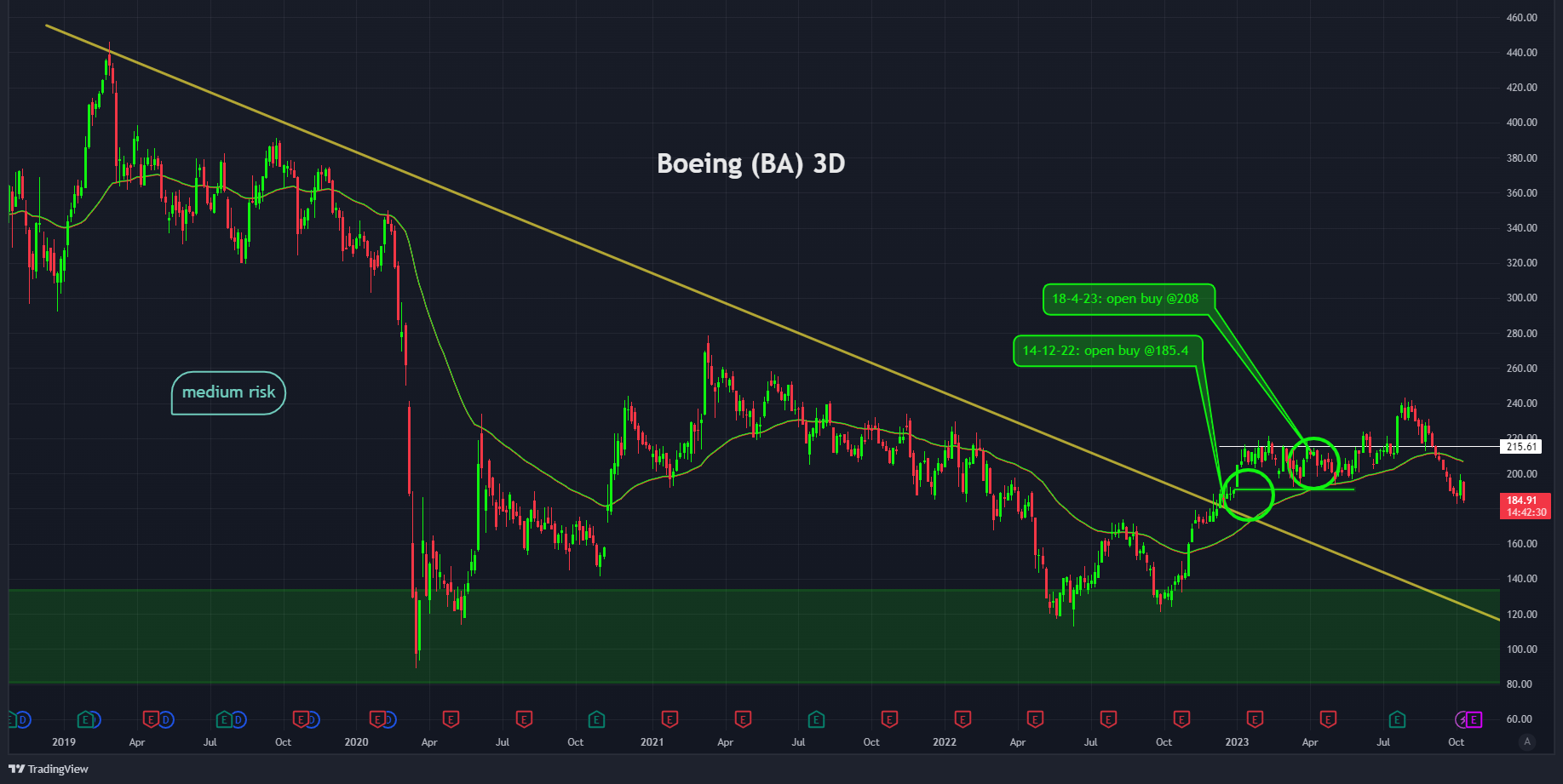Viewport: 1563px width, 784px height.
Task: Click the dividend D marker before 2019
Action: tap(23, 719)
